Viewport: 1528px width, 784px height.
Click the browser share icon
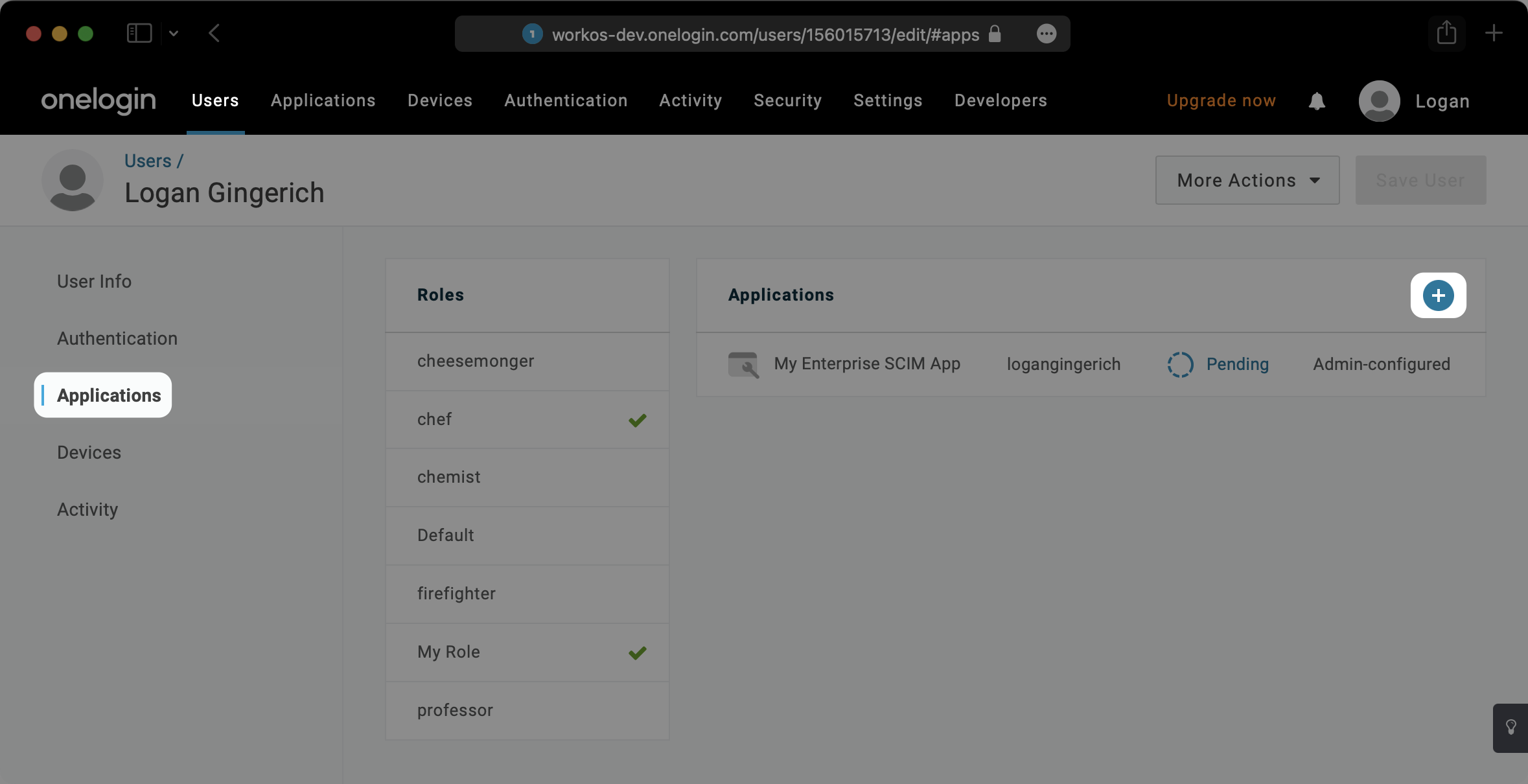coord(1446,33)
